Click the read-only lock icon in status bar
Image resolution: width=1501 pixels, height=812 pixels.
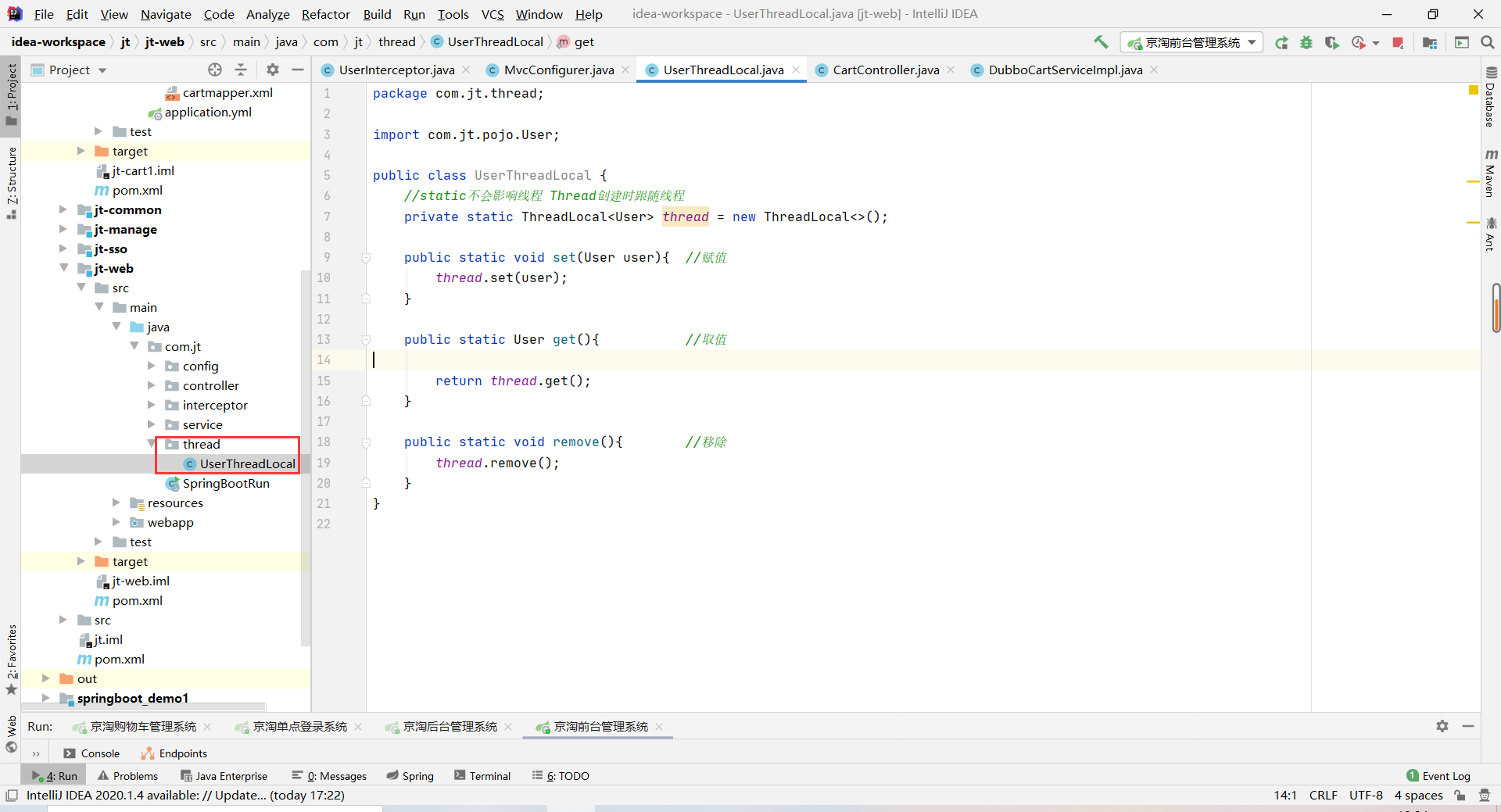tap(1460, 796)
